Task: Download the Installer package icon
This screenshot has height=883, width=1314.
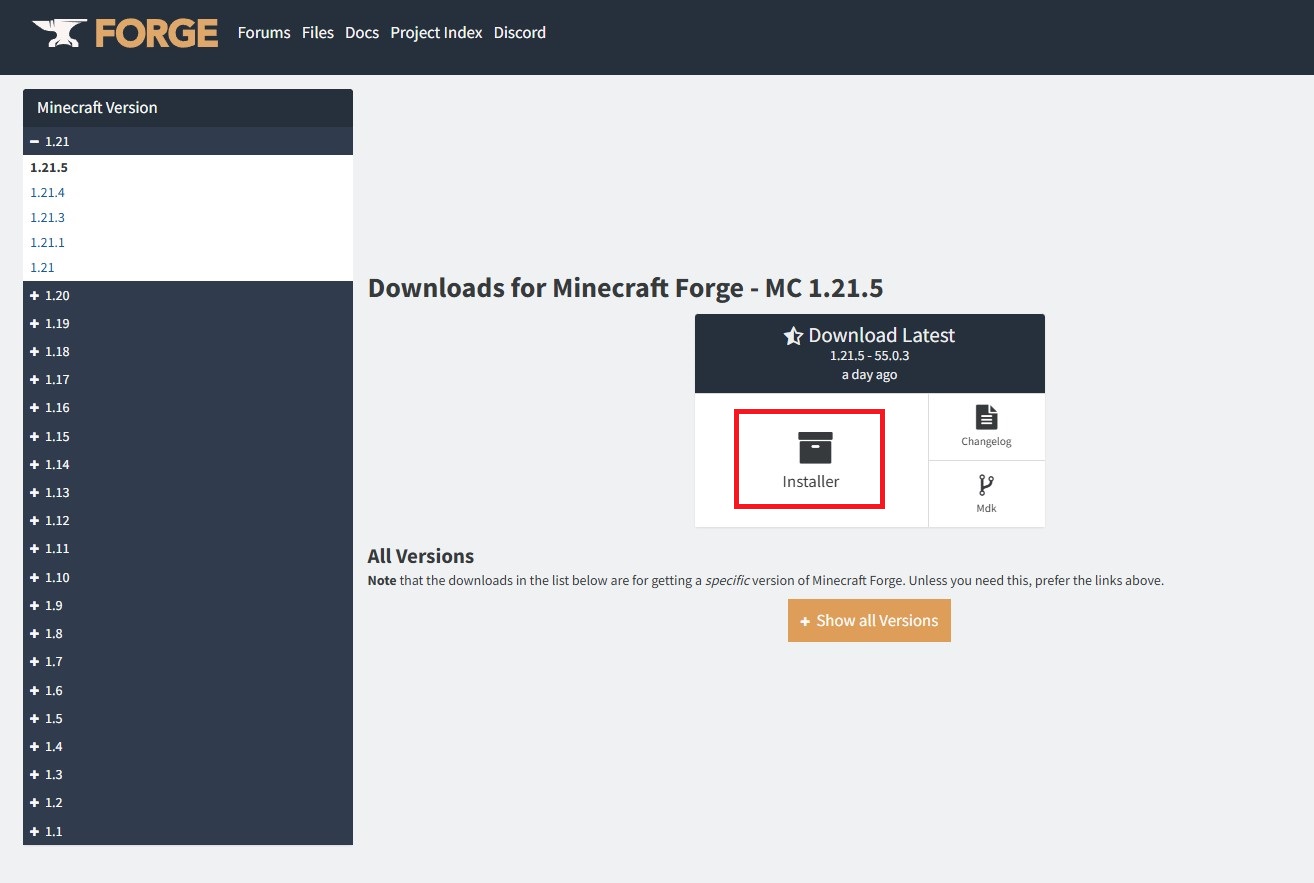Action: point(815,448)
